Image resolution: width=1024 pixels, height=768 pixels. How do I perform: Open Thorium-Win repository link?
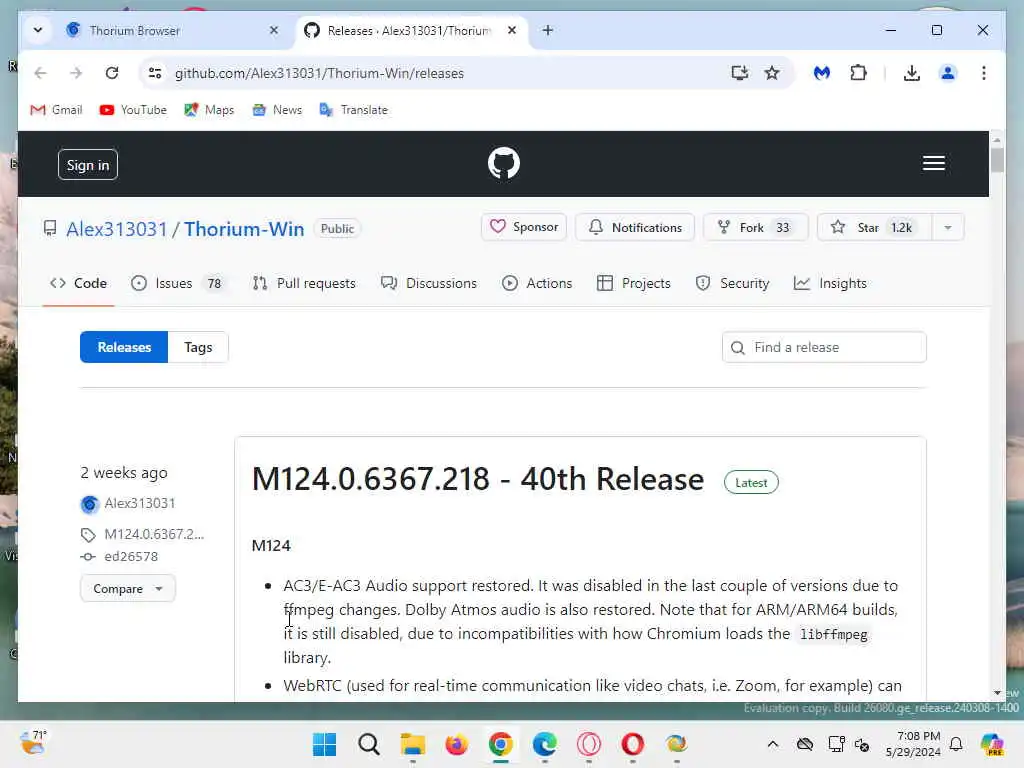(x=244, y=229)
